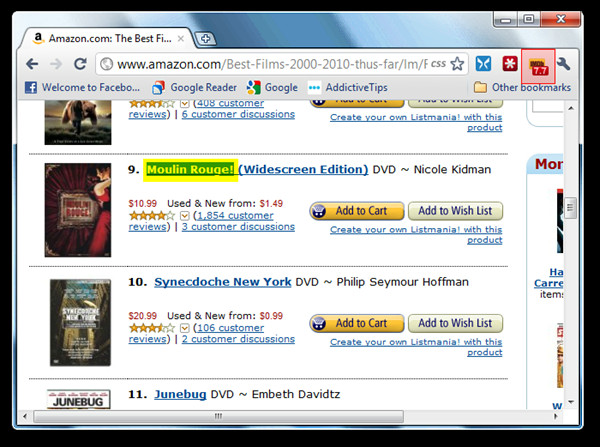The image size is (600, 447).
Task: Add Moulin Rouge to cart
Action: tap(357, 211)
